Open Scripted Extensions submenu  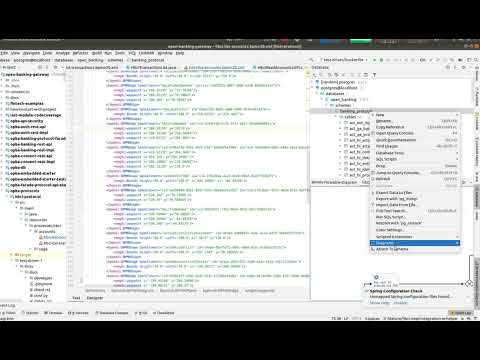pos(415,237)
